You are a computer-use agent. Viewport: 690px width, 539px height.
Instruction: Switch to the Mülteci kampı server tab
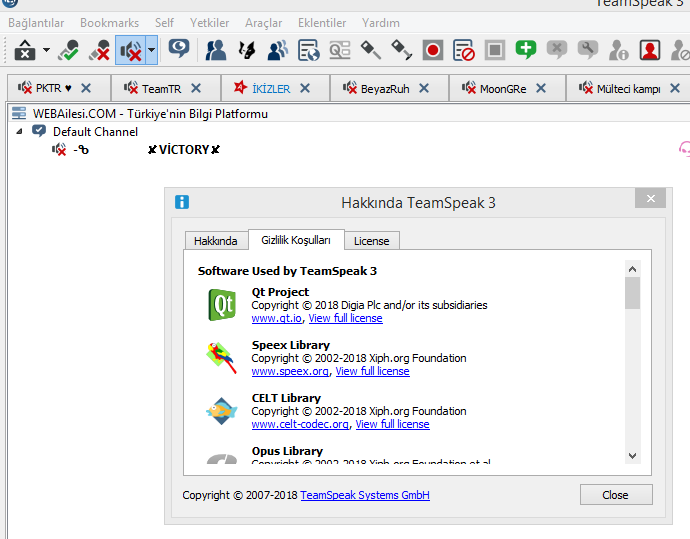coord(628,88)
